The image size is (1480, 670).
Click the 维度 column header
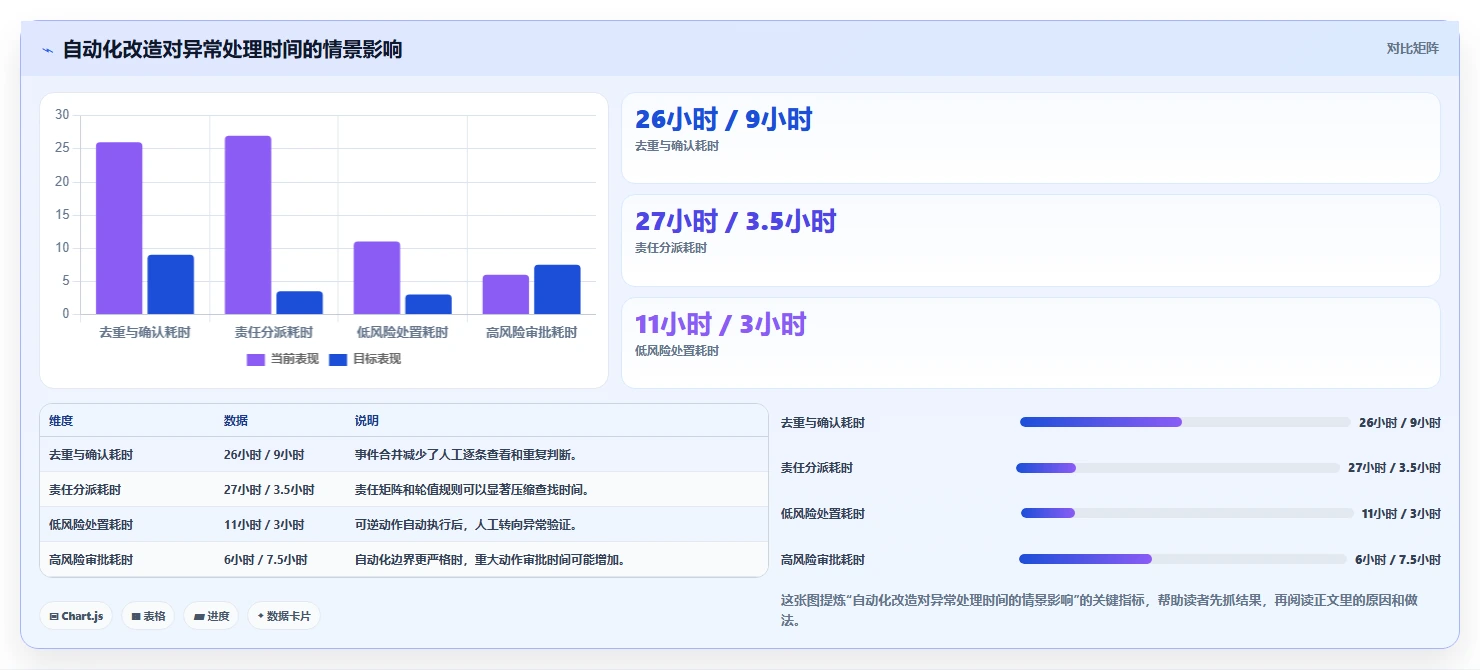(61, 421)
